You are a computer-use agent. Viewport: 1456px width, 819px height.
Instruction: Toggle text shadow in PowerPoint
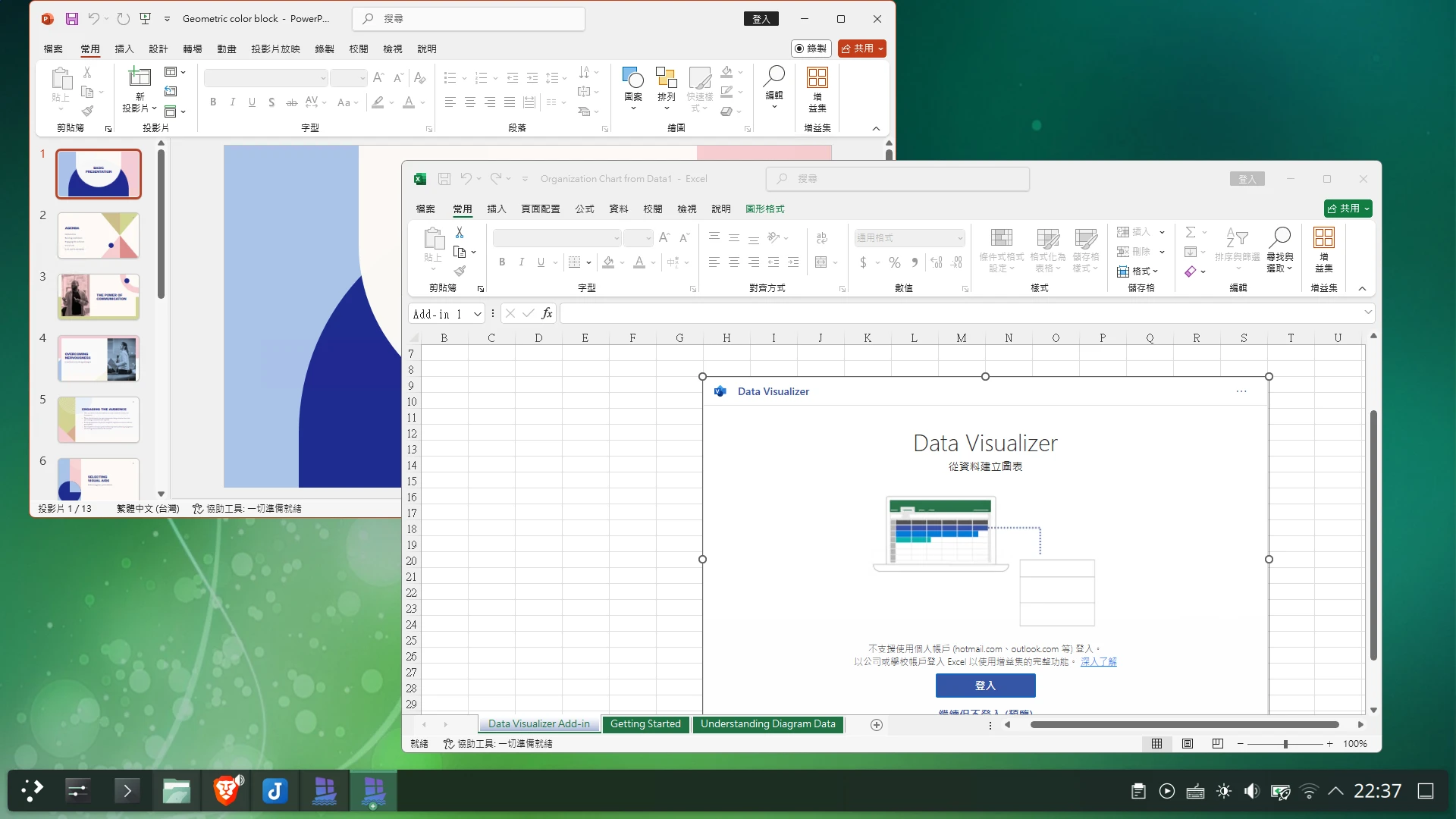(271, 102)
